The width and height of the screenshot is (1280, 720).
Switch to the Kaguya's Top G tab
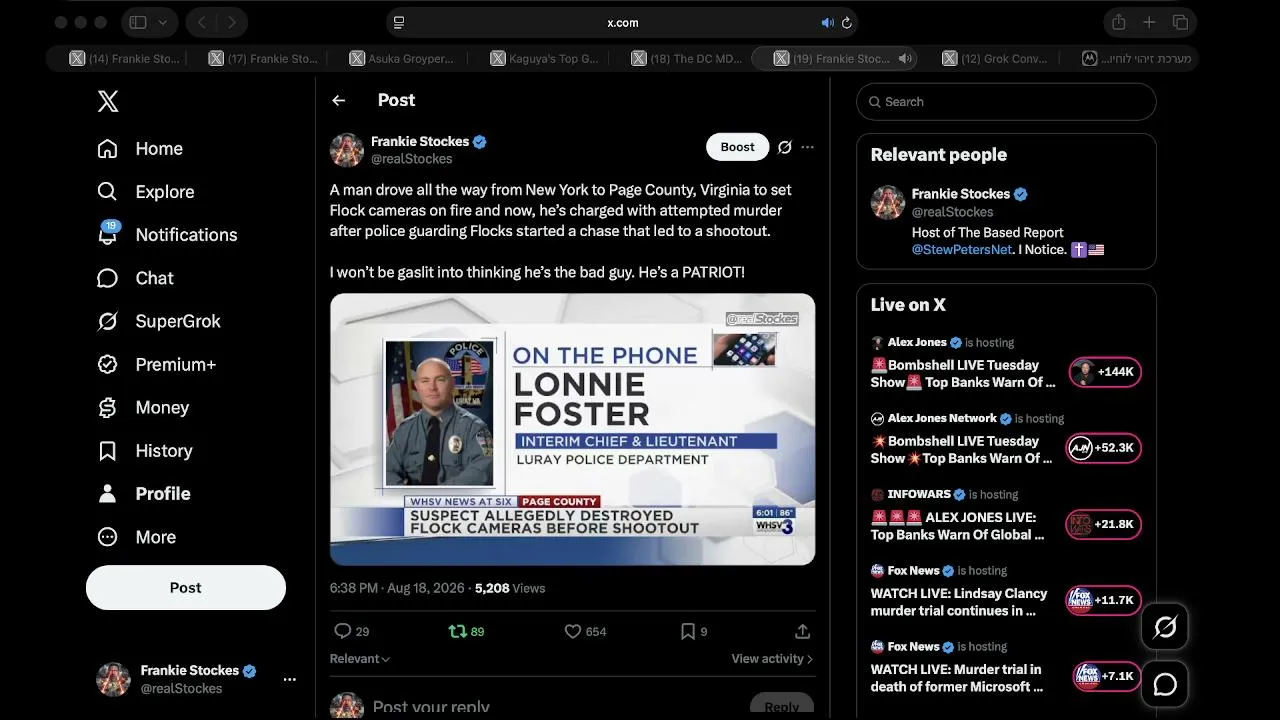coord(542,59)
